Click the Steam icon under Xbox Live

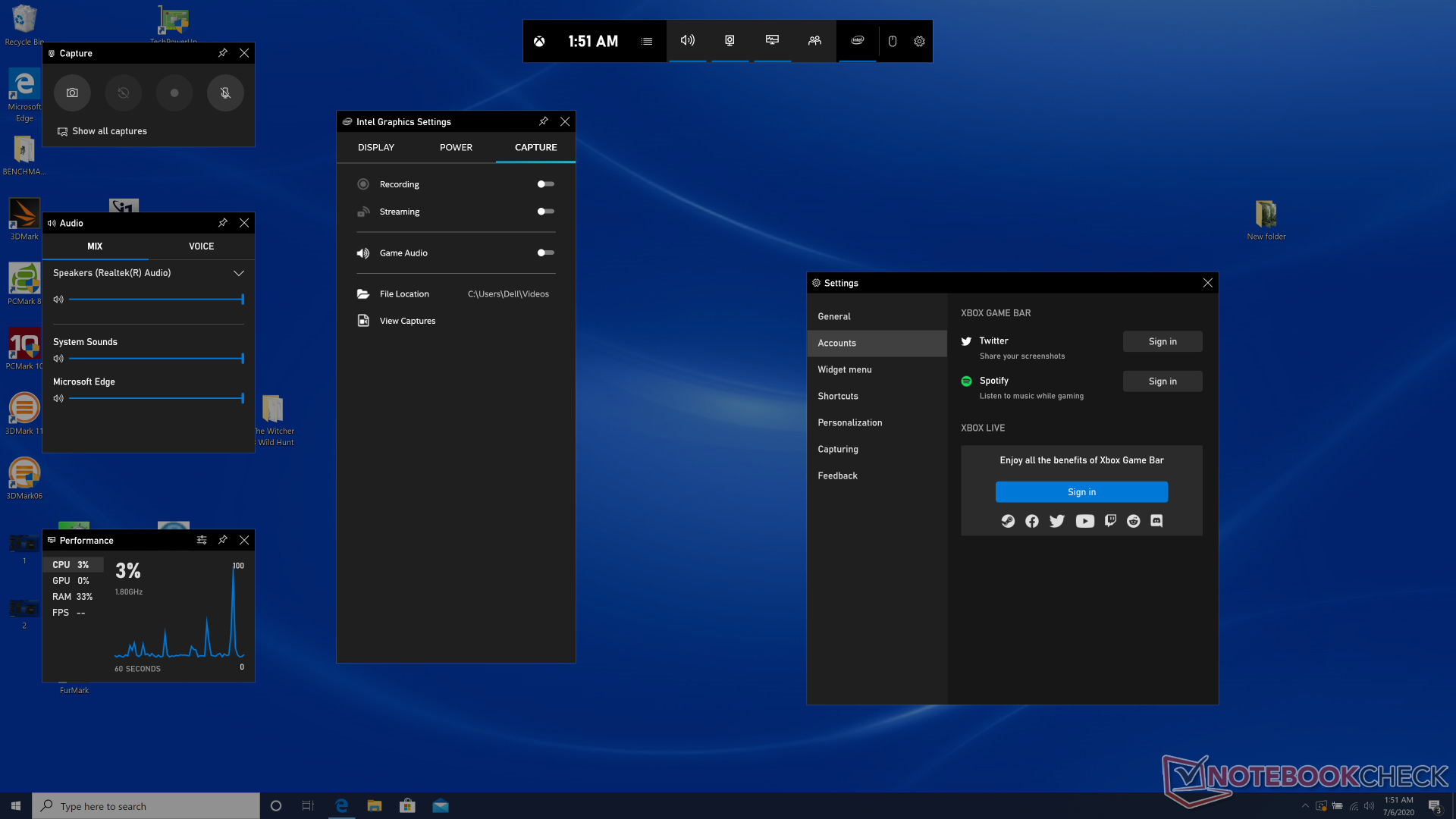(1008, 521)
